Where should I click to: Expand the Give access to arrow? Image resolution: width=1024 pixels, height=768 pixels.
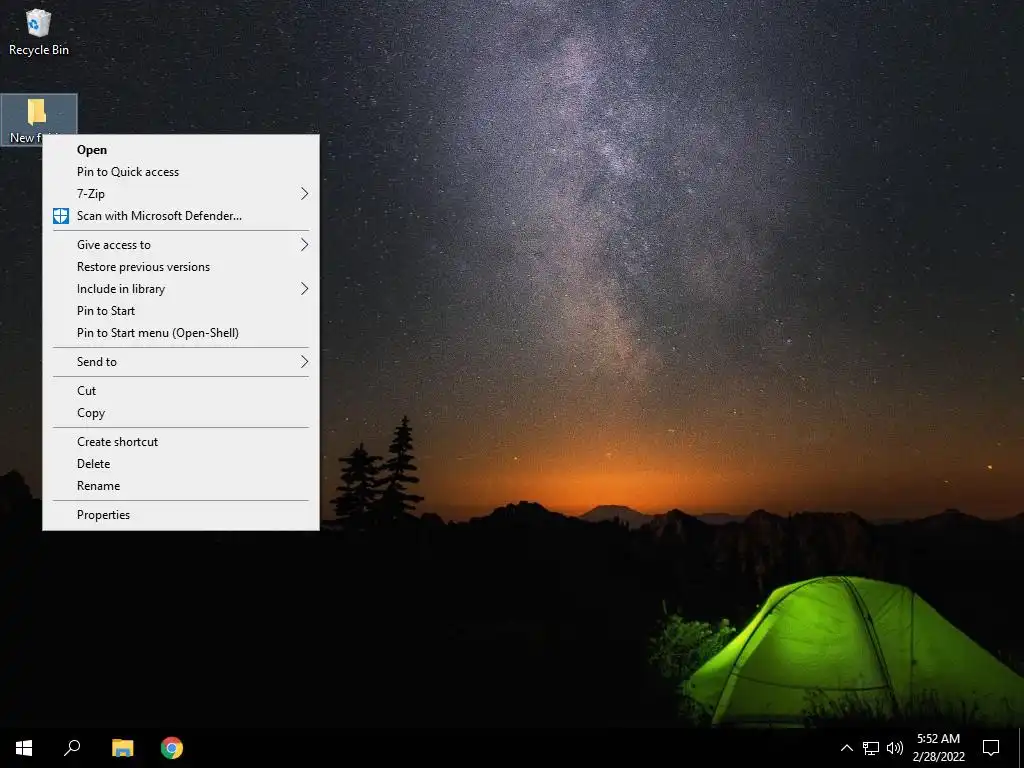click(304, 245)
